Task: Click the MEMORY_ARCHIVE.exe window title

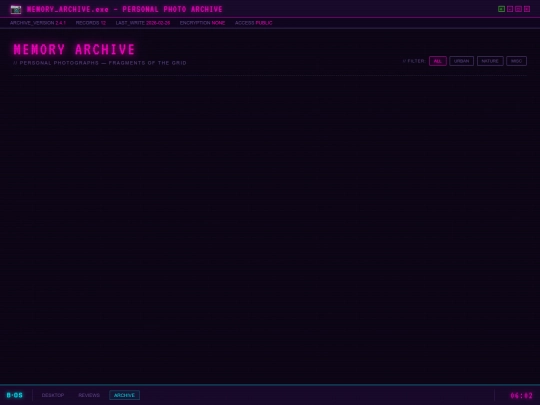Action: (x=124, y=9)
